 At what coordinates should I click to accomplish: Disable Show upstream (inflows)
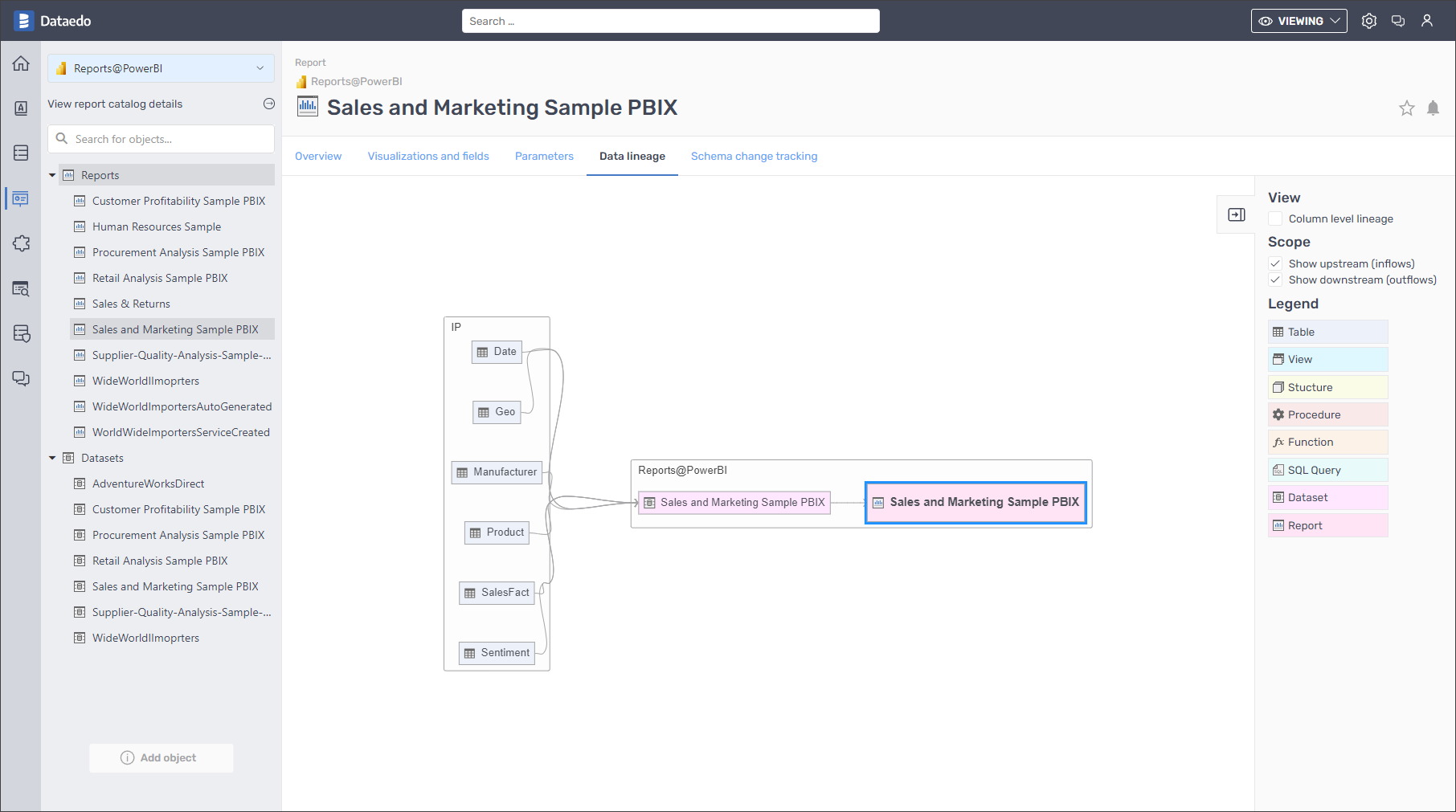(1275, 263)
